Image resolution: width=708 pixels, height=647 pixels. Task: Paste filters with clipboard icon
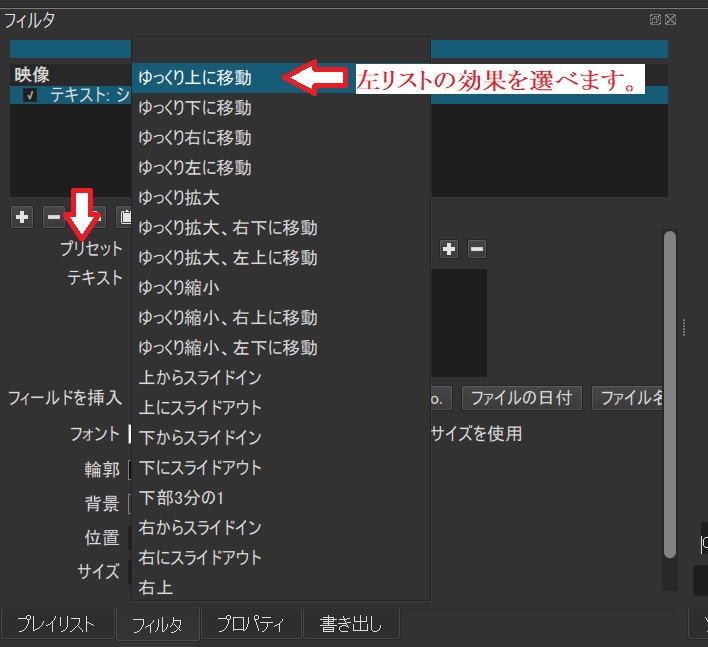click(125, 217)
